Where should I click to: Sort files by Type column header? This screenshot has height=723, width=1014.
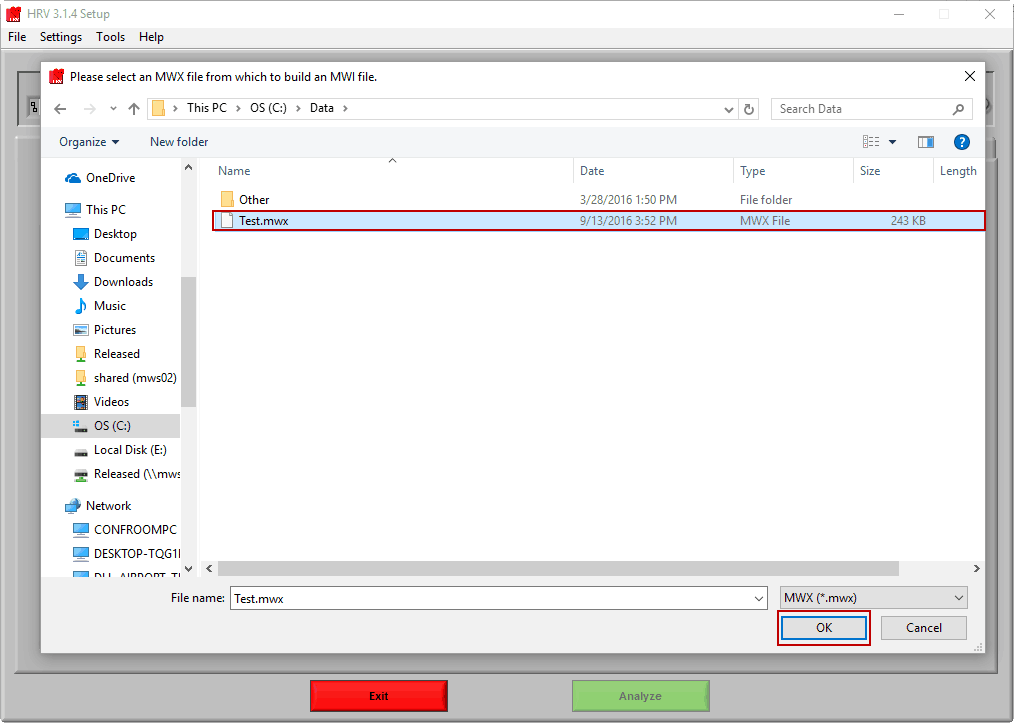753,171
